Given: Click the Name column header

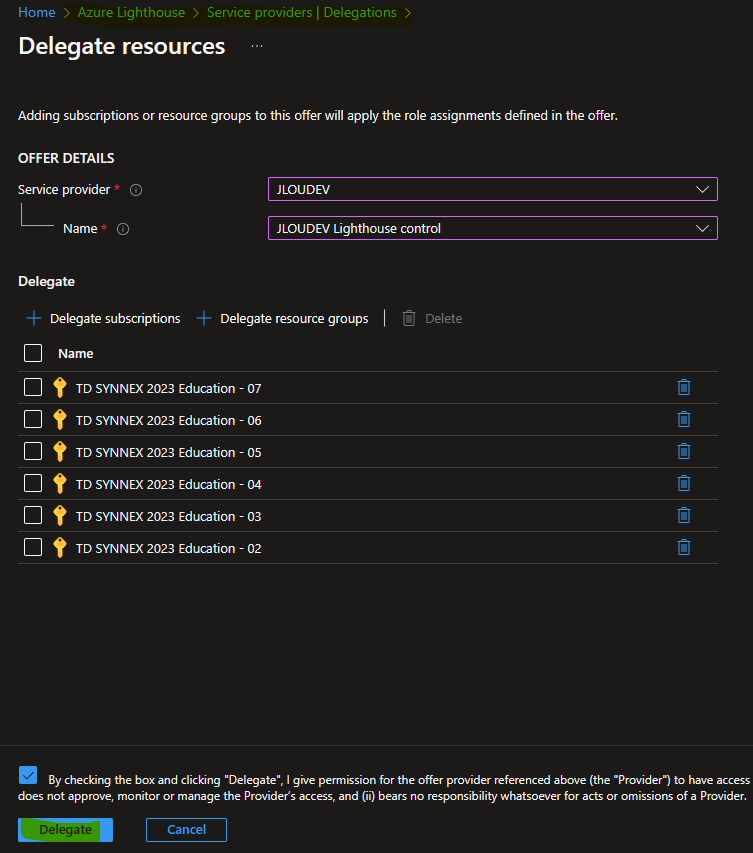Looking at the screenshot, I should coord(76,354).
